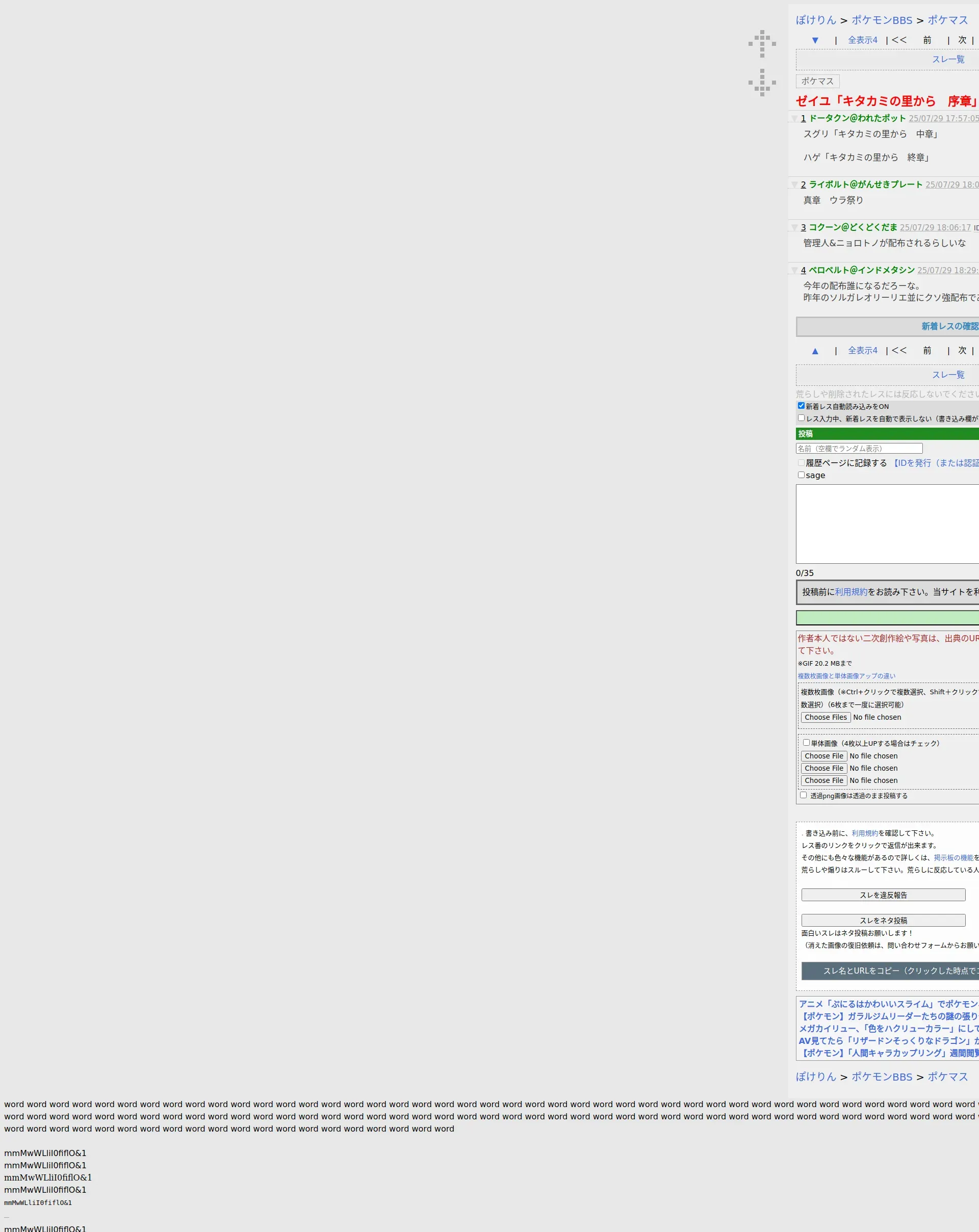Jump up with the blue ▲ arrow
The width and height of the screenshot is (979, 1232).
pos(815,351)
